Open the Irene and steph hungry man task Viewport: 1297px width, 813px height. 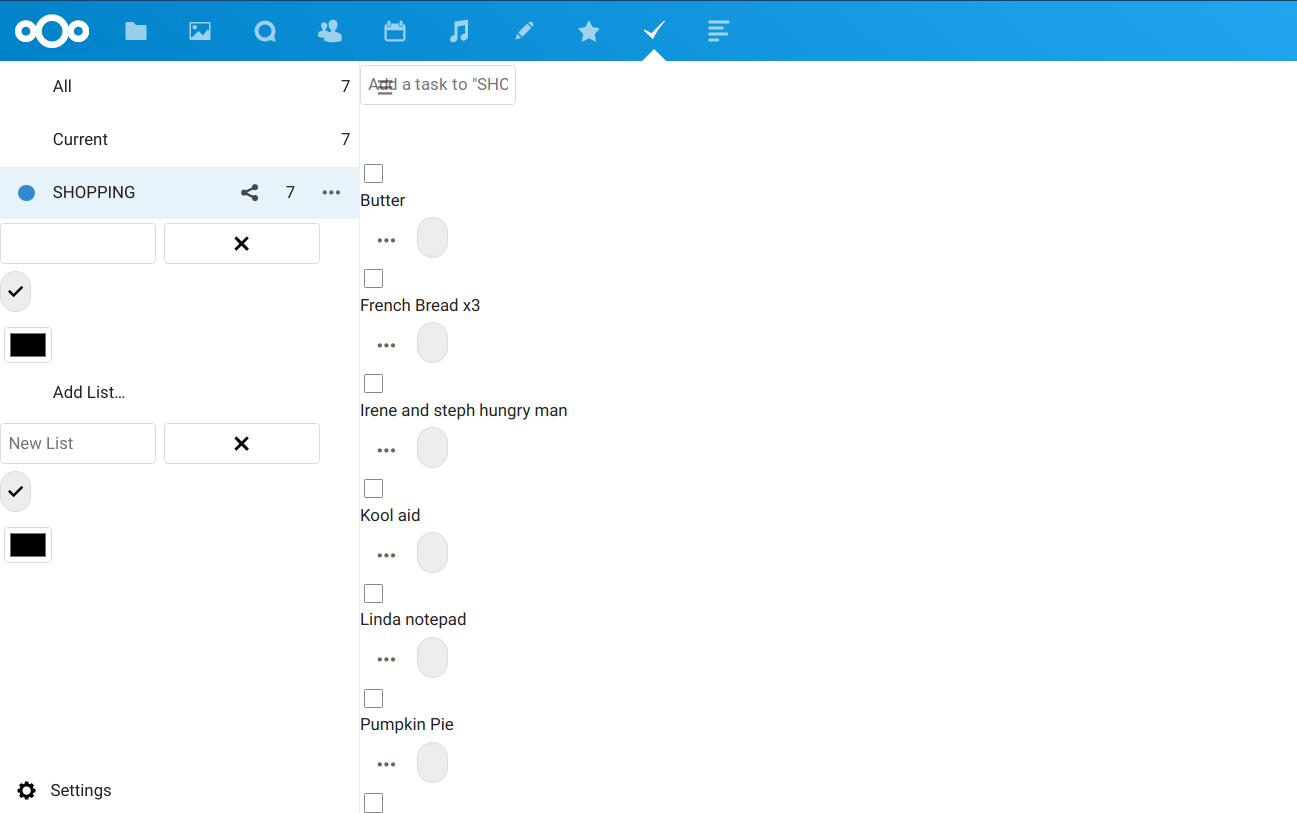tap(464, 410)
